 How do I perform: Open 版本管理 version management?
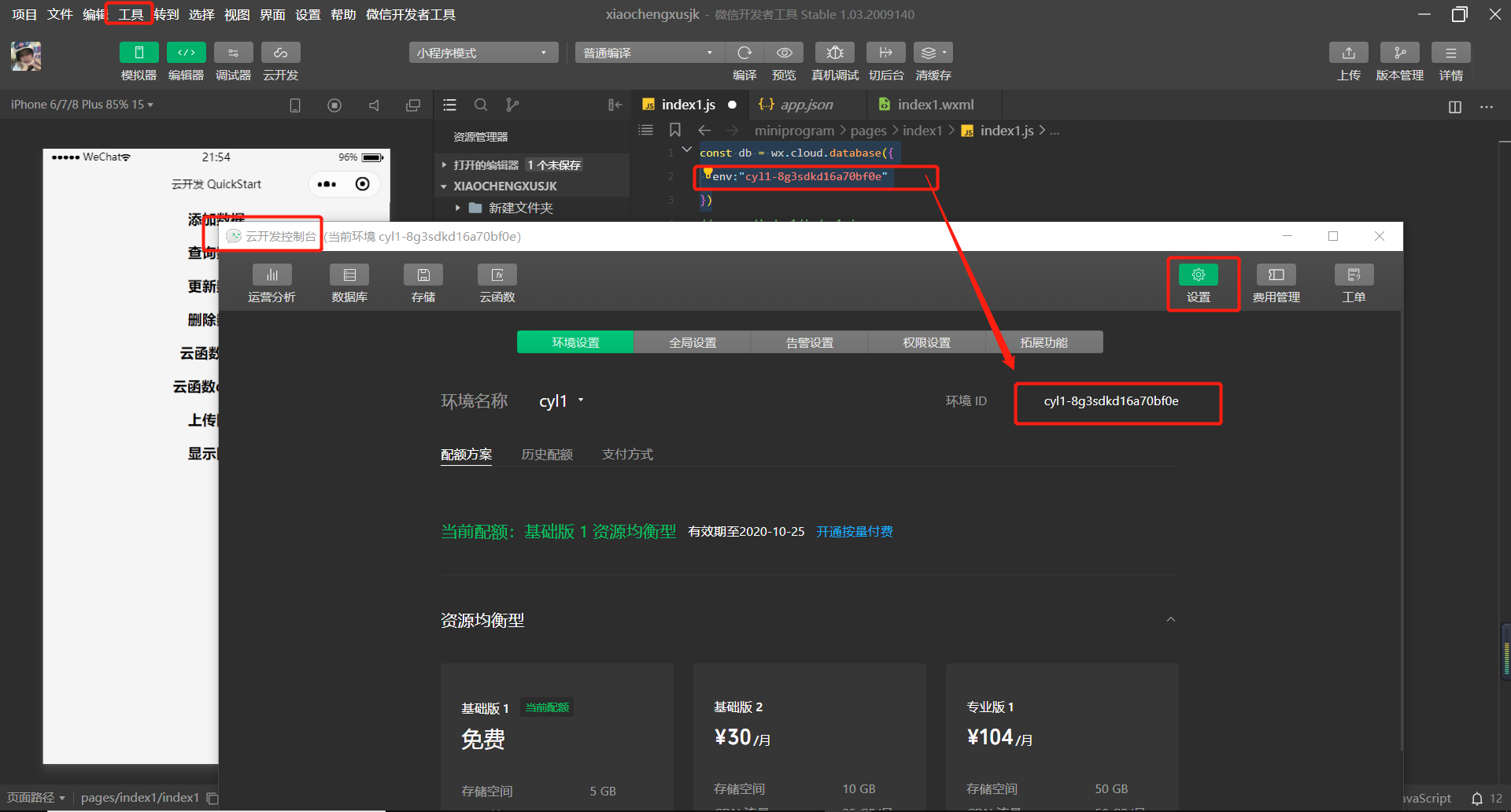(1400, 52)
